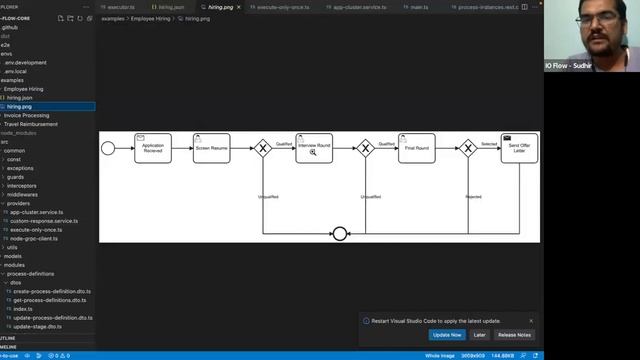Open node-grpc-client.ts in explorer

(x=33, y=239)
